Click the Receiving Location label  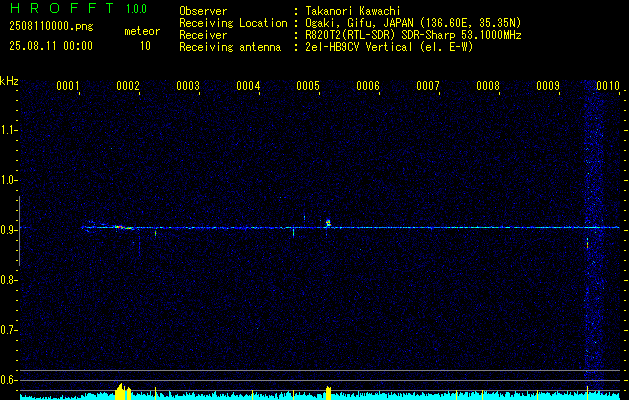[233, 23]
